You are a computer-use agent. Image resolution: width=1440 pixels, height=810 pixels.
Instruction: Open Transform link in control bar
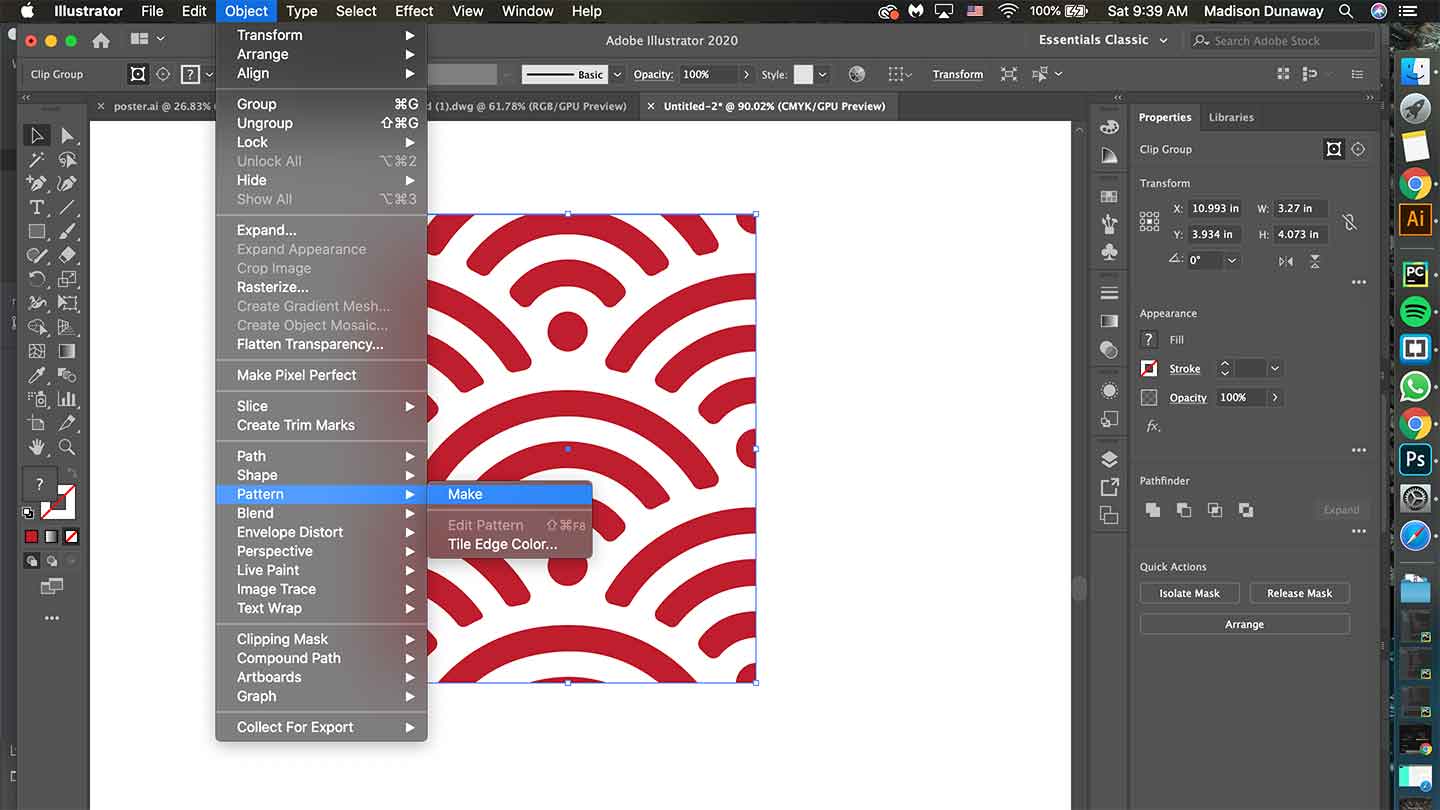point(957,74)
